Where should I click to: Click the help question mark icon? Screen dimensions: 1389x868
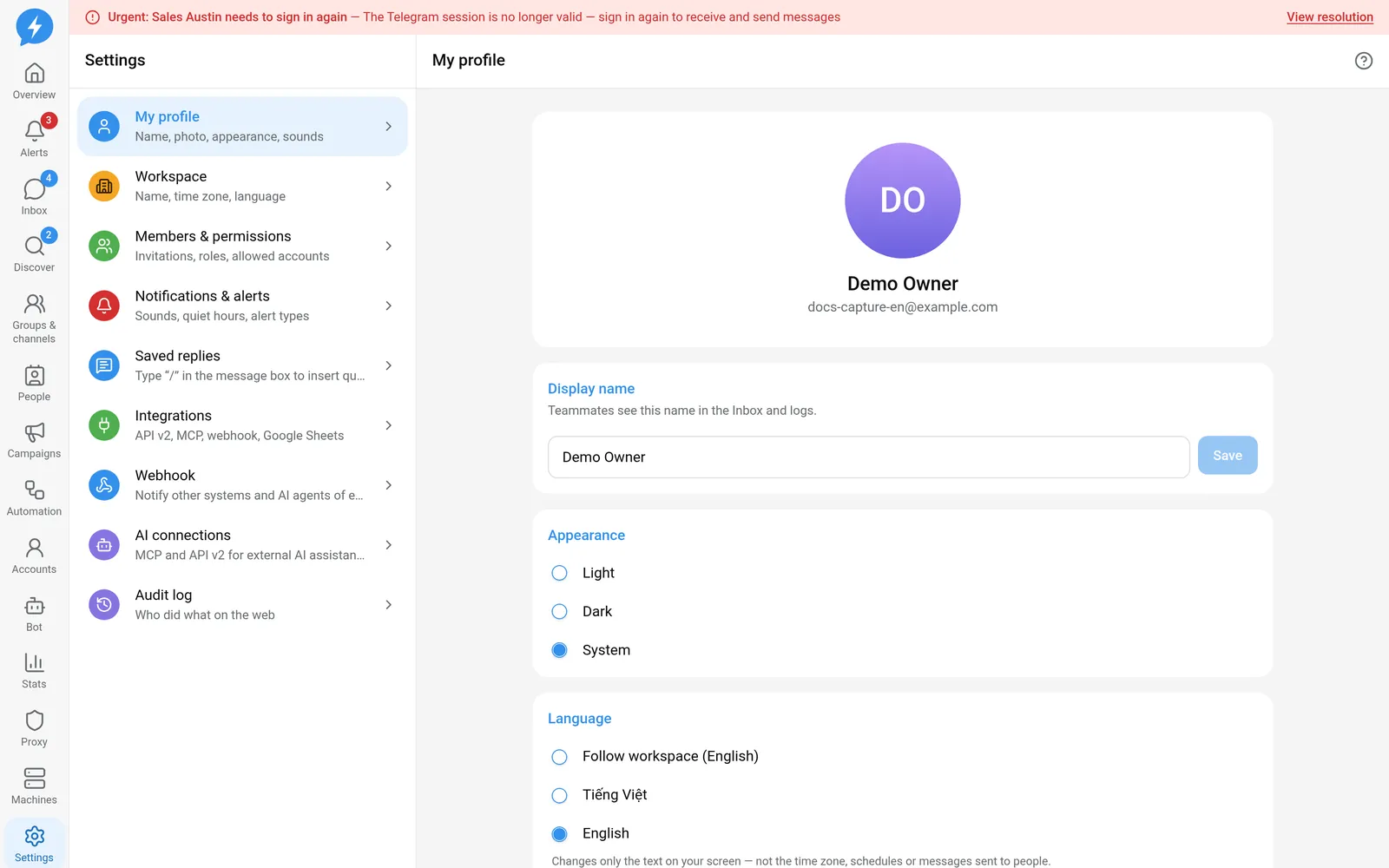[x=1364, y=61]
